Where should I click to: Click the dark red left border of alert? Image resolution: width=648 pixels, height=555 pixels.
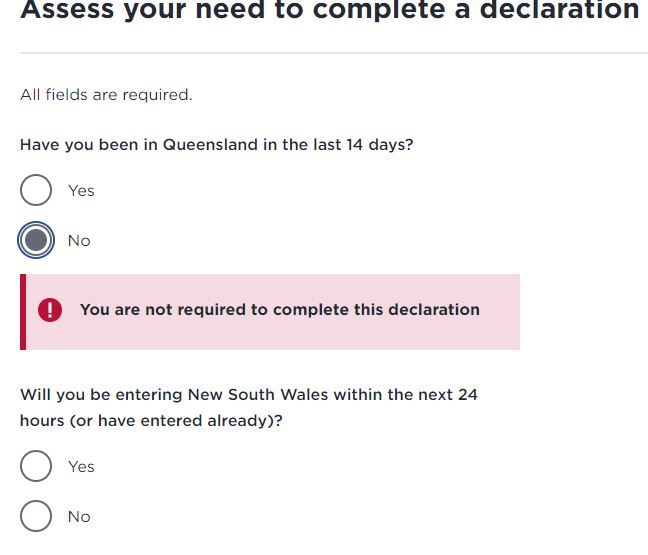click(x=23, y=312)
